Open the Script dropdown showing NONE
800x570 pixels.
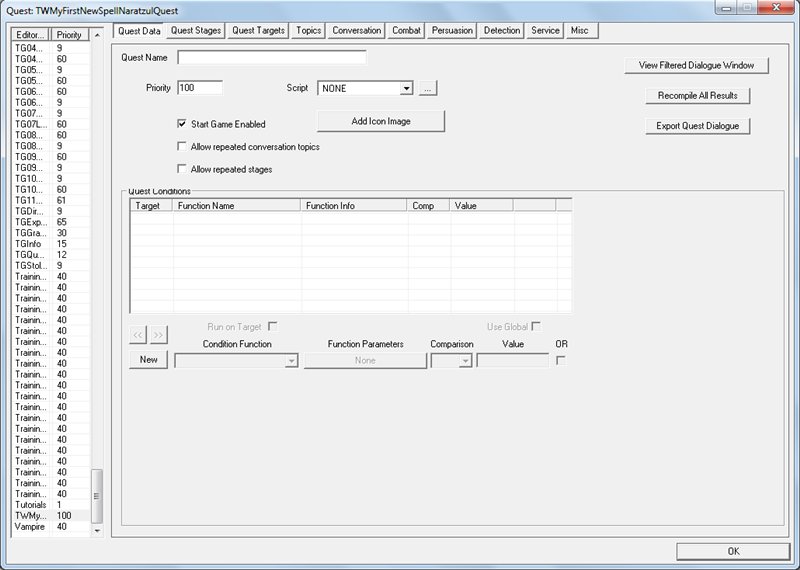(x=365, y=88)
